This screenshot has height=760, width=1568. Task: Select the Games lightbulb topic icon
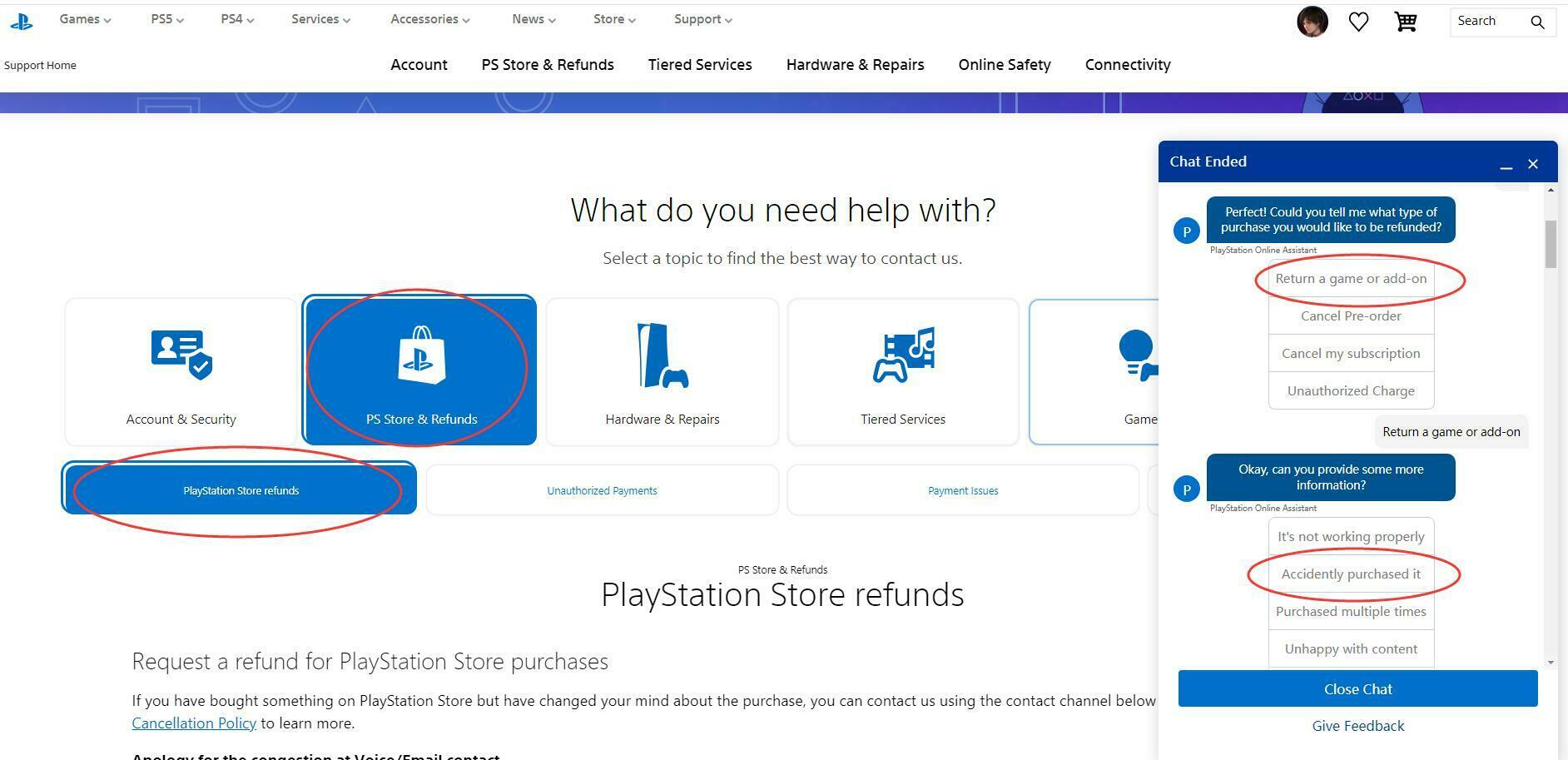click(1138, 355)
